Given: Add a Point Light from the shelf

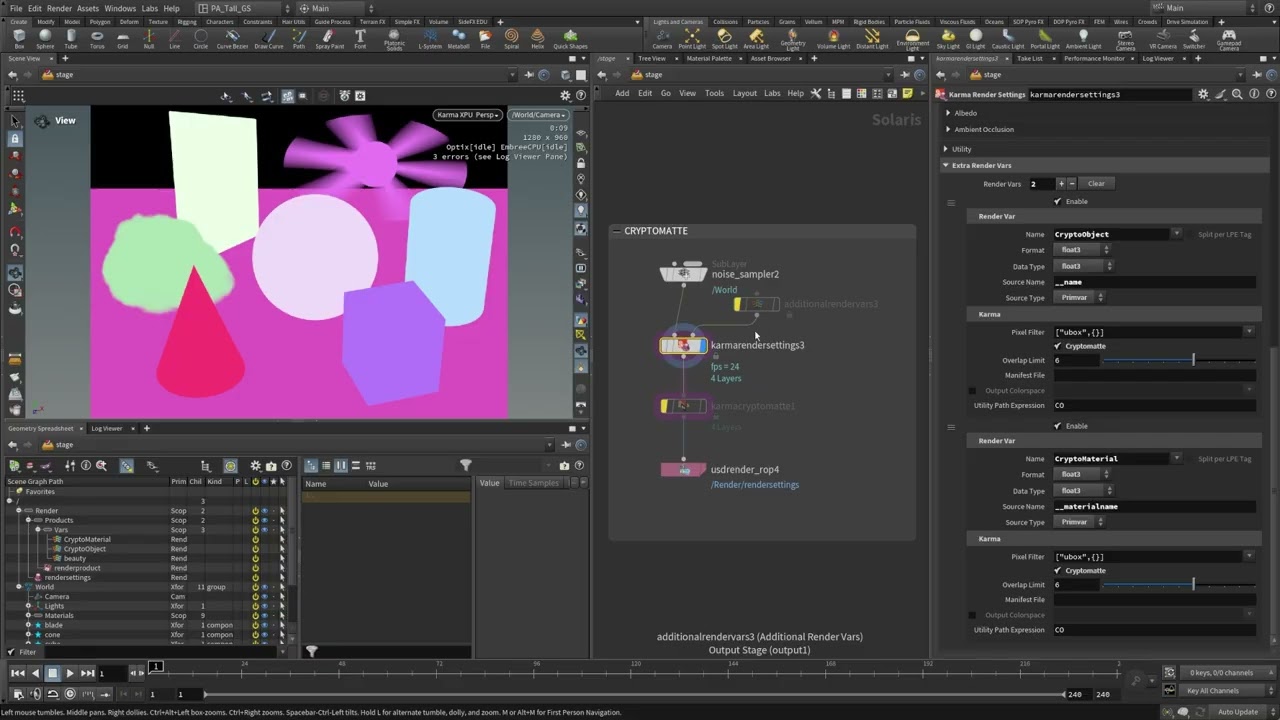Looking at the screenshot, I should 692,38.
